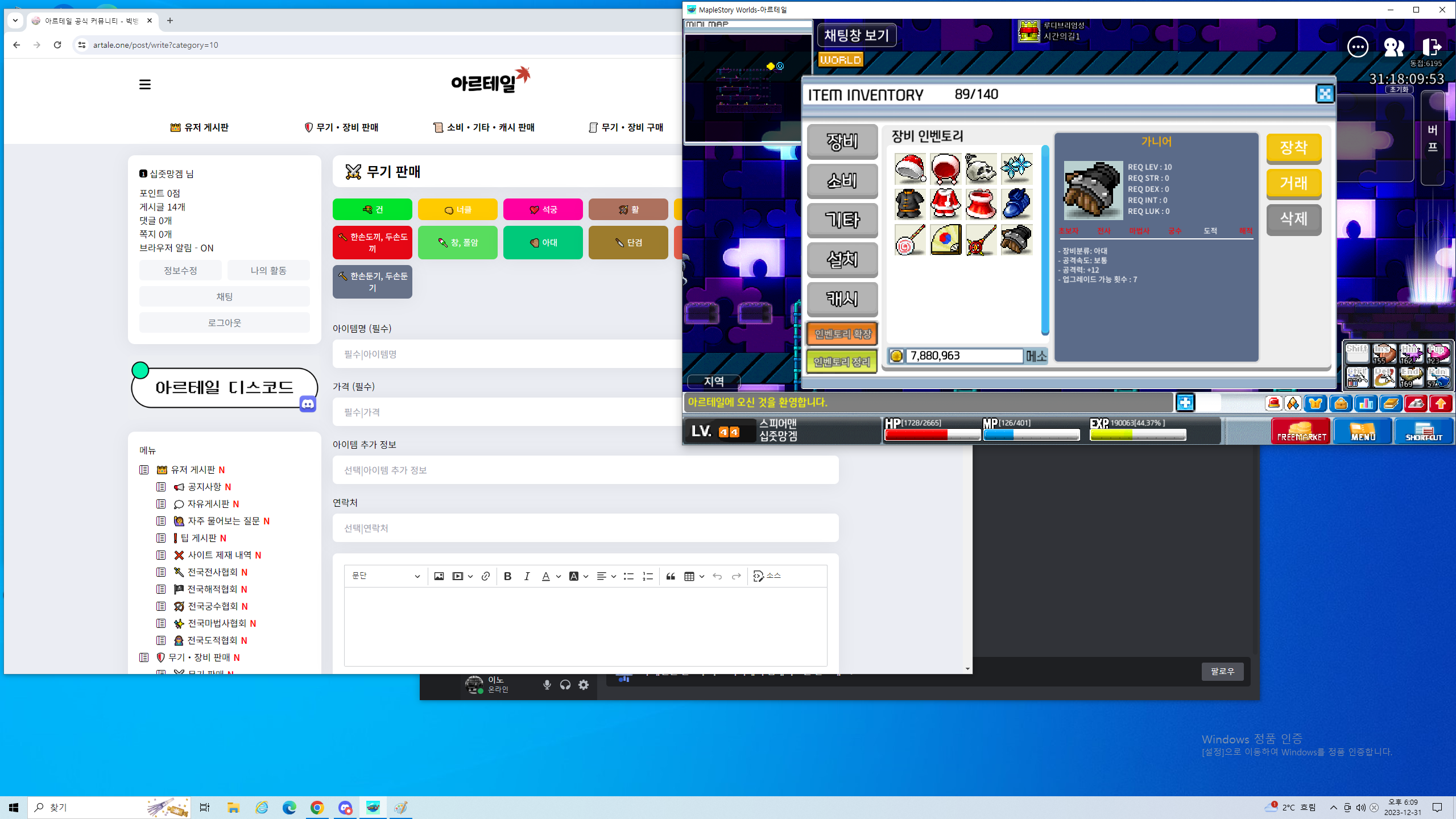Image resolution: width=1456 pixels, height=819 pixels.
Task: Select the Santa hat in the inventory
Action: 910,168
